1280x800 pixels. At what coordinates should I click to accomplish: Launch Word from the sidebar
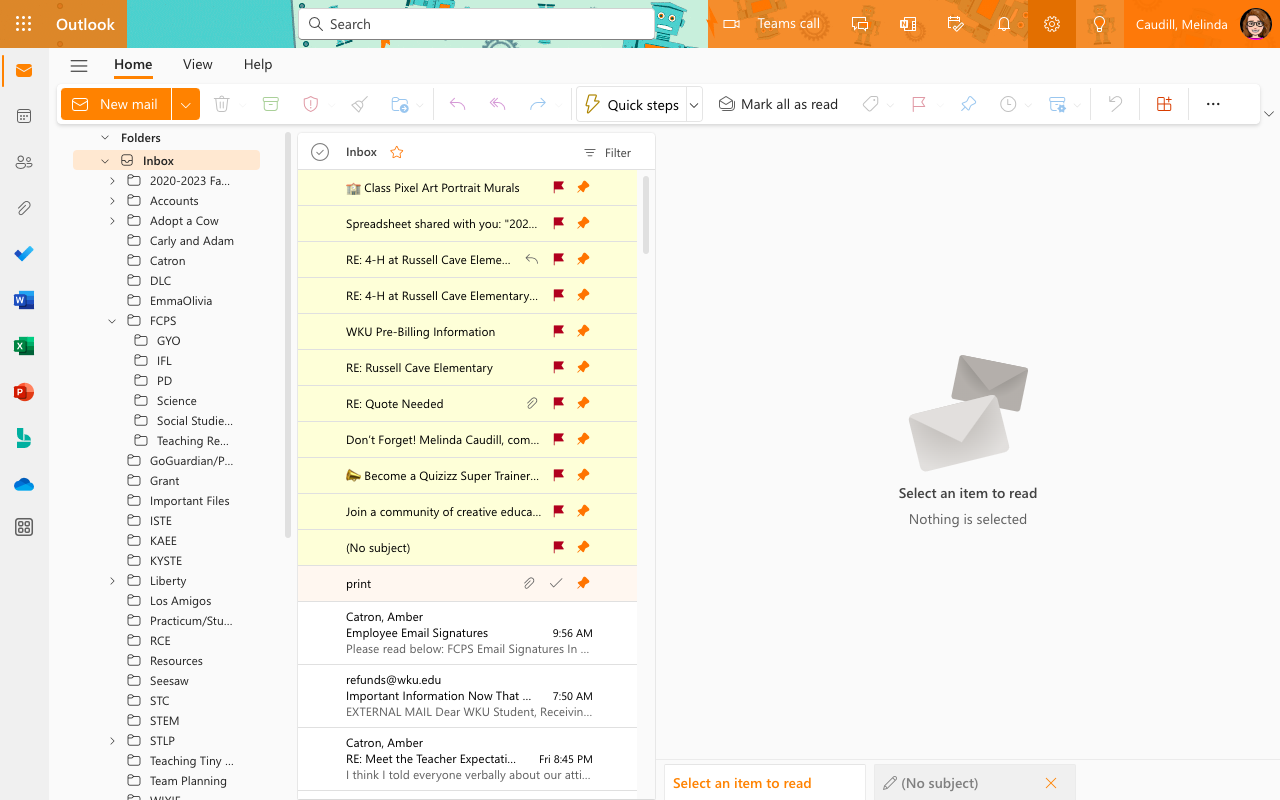pos(24,300)
